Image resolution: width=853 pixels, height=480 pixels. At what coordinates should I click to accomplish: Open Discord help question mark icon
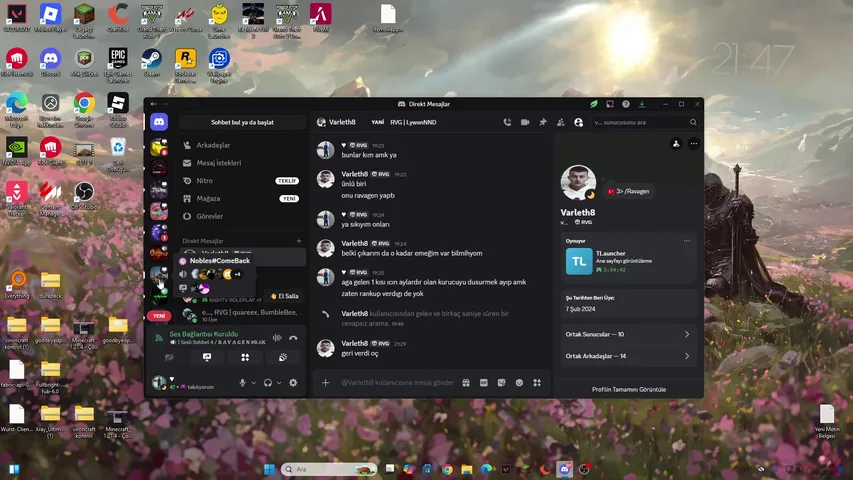tap(626, 104)
